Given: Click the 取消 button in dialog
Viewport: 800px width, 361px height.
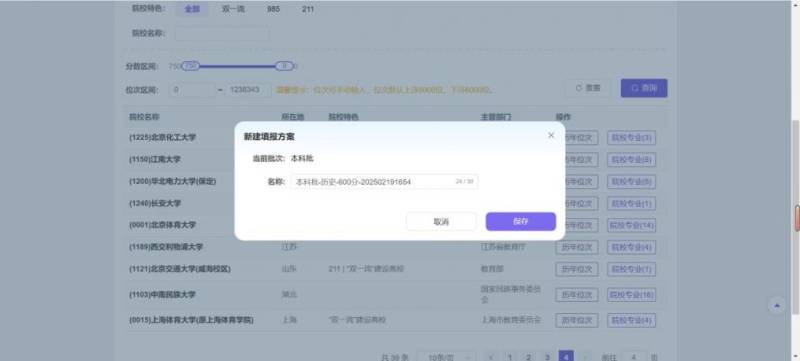Looking at the screenshot, I should (x=441, y=221).
